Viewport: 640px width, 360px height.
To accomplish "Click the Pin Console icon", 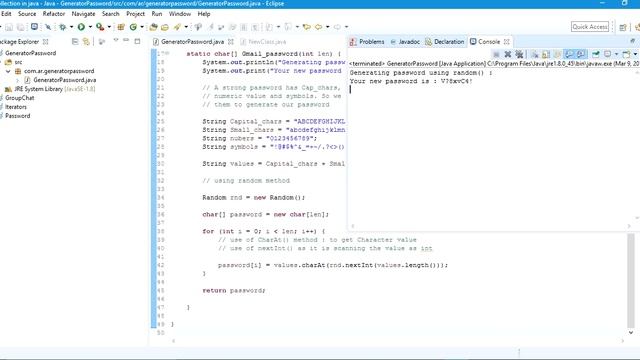I will click(x=596, y=54).
